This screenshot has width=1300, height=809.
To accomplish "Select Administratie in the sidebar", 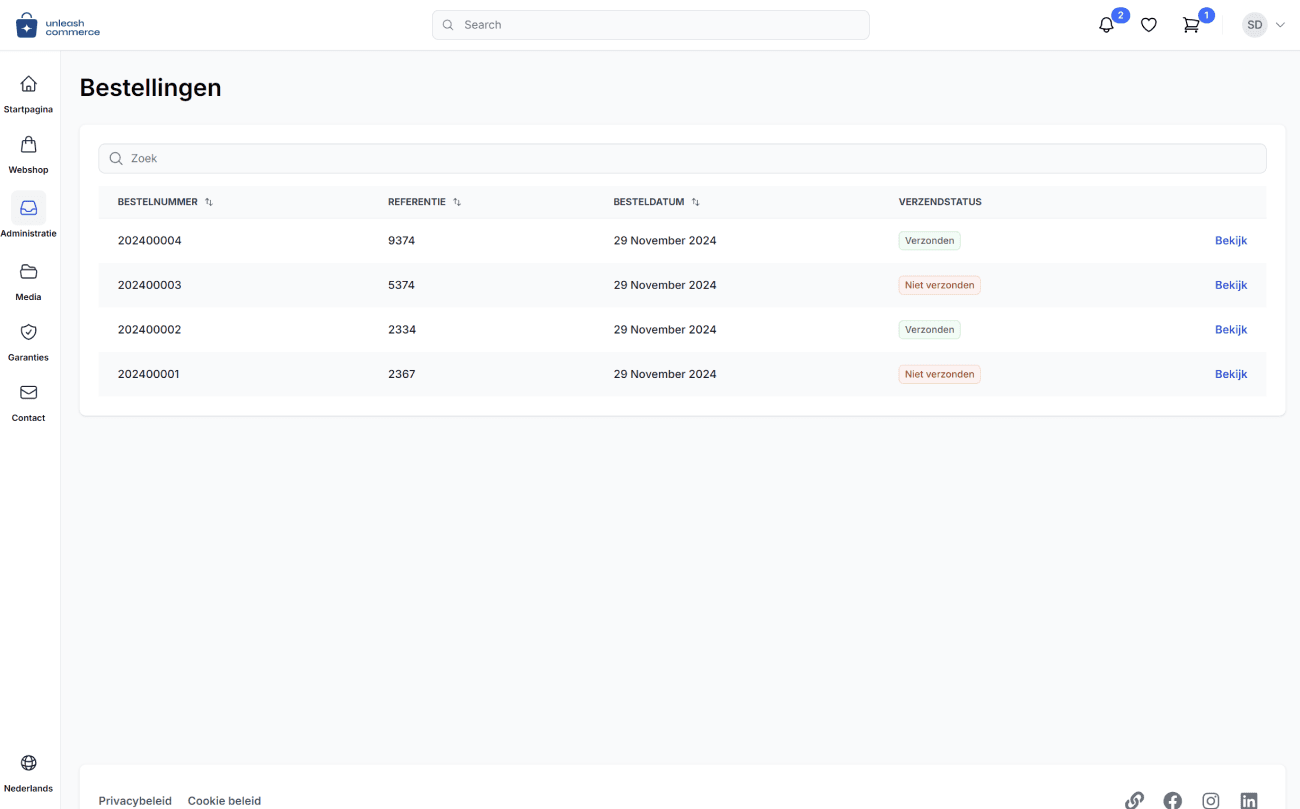I will click(x=28, y=216).
